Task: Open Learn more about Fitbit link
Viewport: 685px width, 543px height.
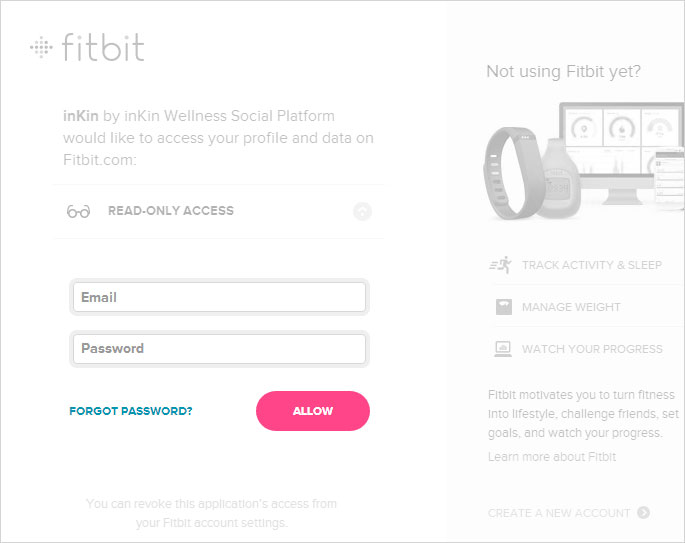Action: click(x=552, y=457)
